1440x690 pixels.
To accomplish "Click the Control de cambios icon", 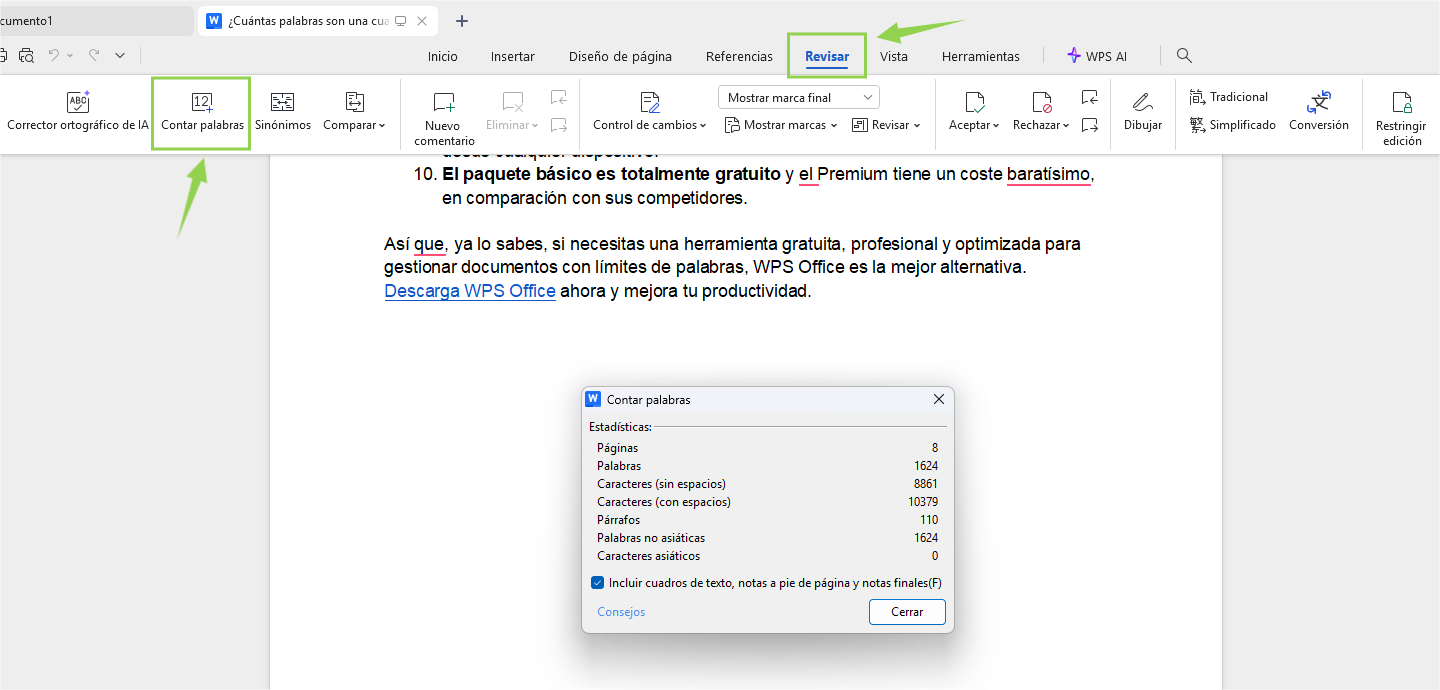I will 650,102.
